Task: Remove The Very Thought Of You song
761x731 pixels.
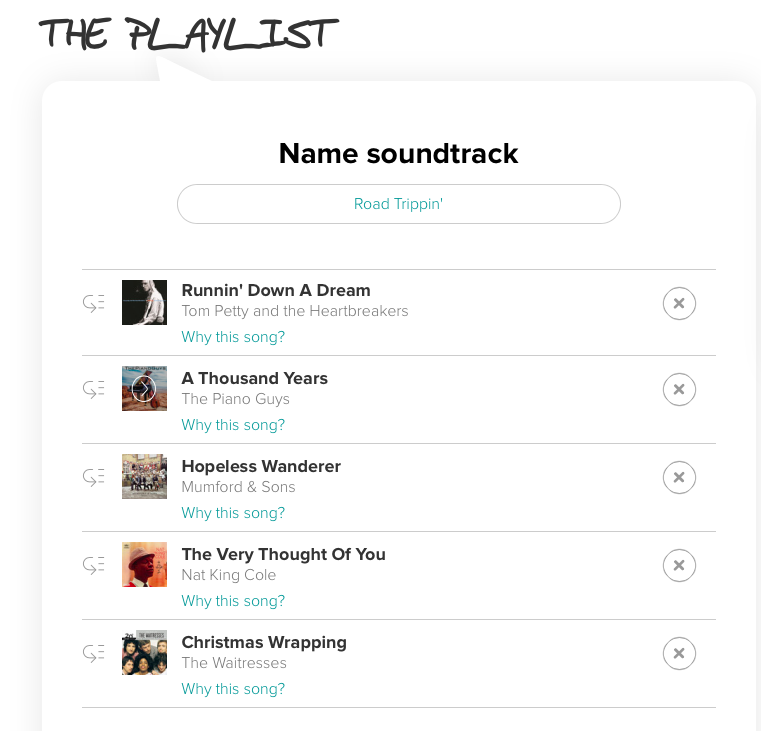Action: click(x=679, y=566)
